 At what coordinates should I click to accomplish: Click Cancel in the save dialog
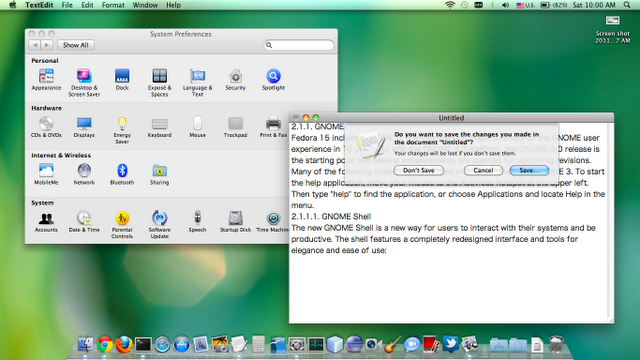point(483,170)
